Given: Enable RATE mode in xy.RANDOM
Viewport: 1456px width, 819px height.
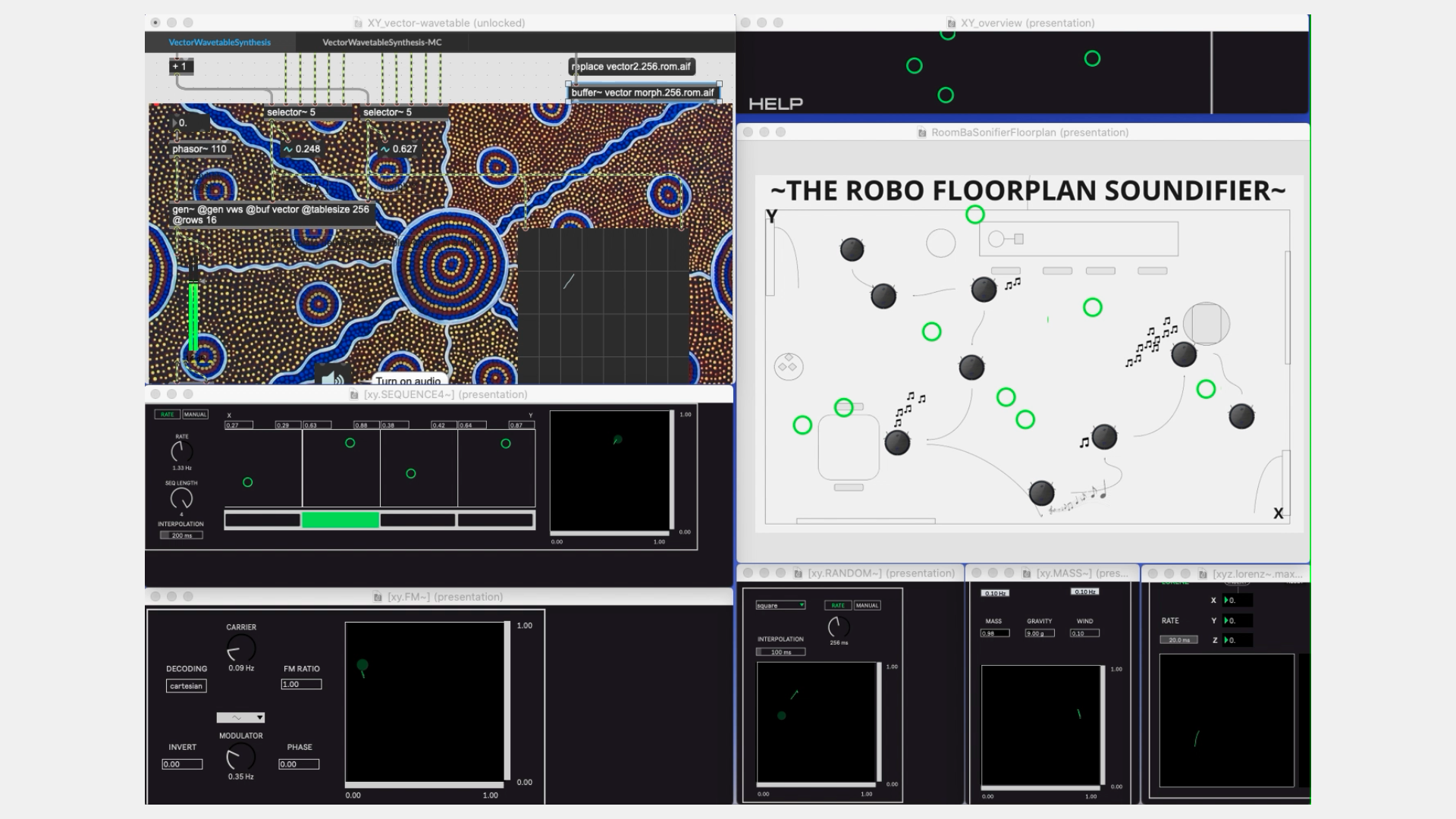Looking at the screenshot, I should pyautogui.click(x=837, y=605).
